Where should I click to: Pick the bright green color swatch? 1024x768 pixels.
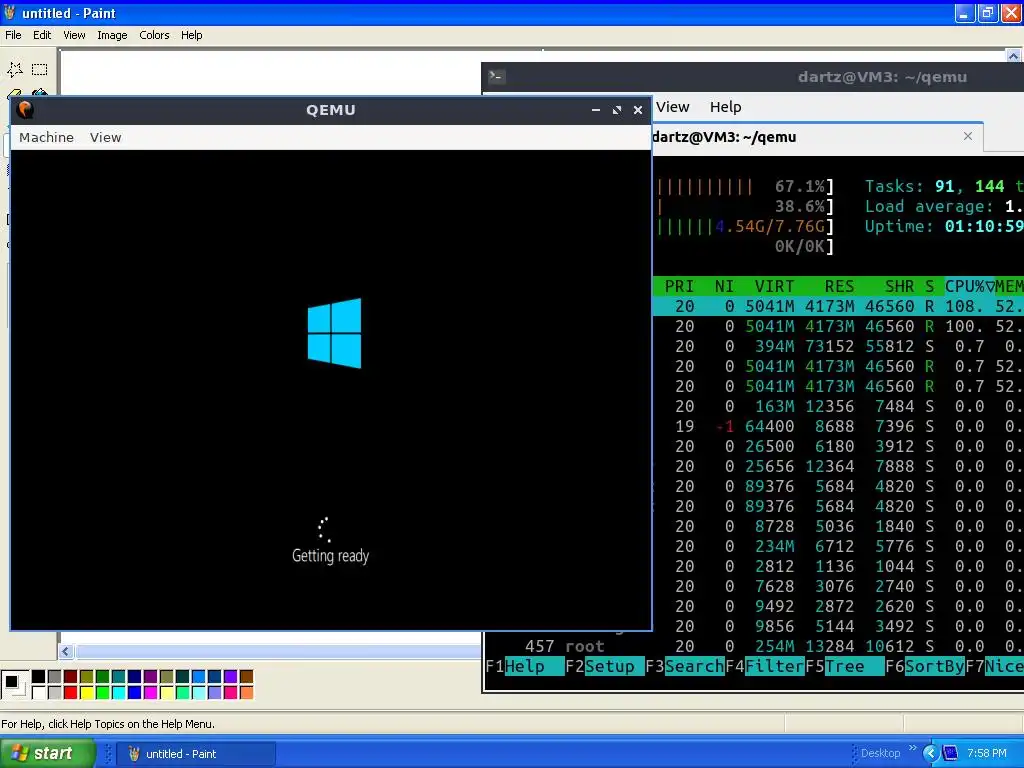(103, 692)
